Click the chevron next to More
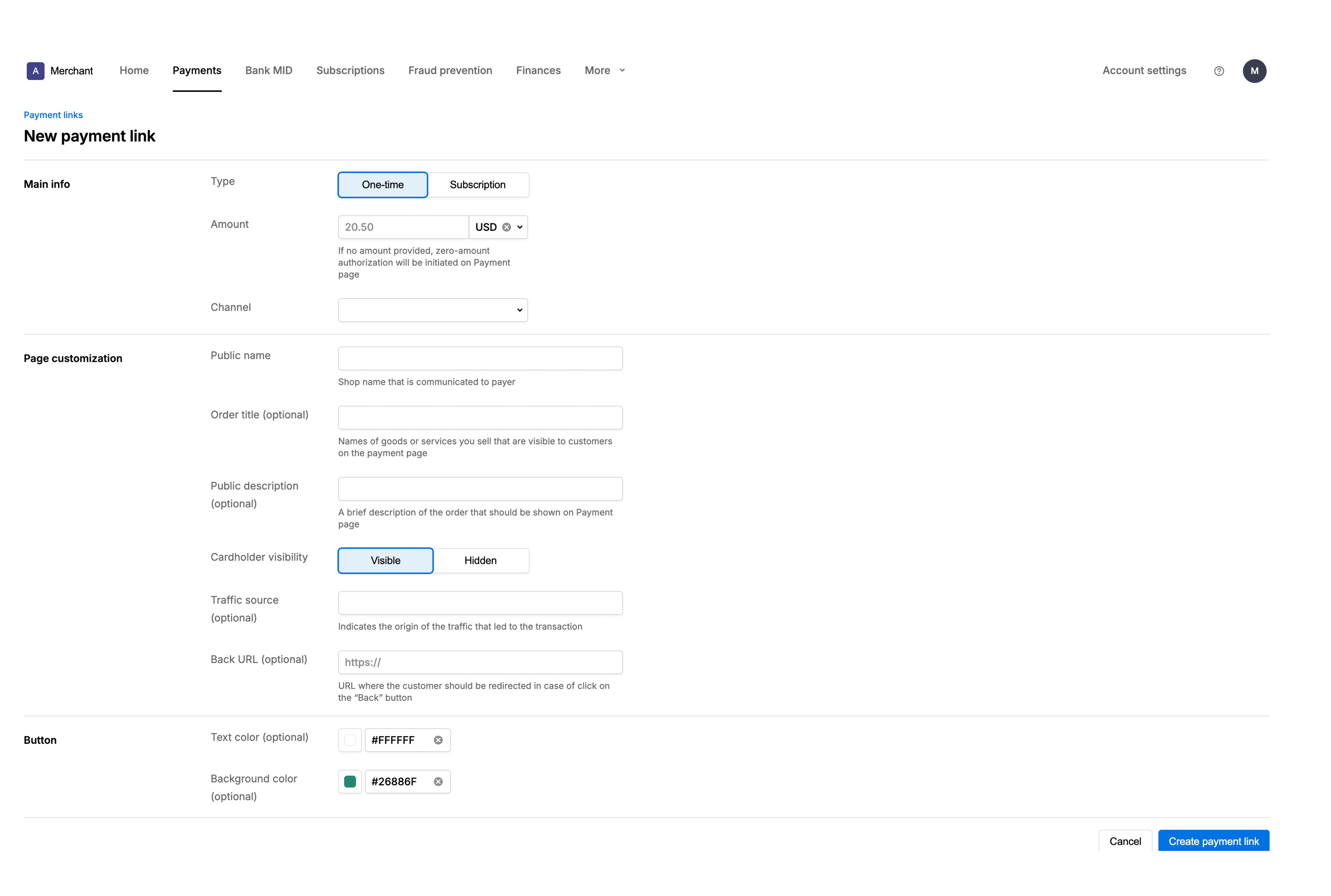This screenshot has width=1331, height=896. click(622, 70)
